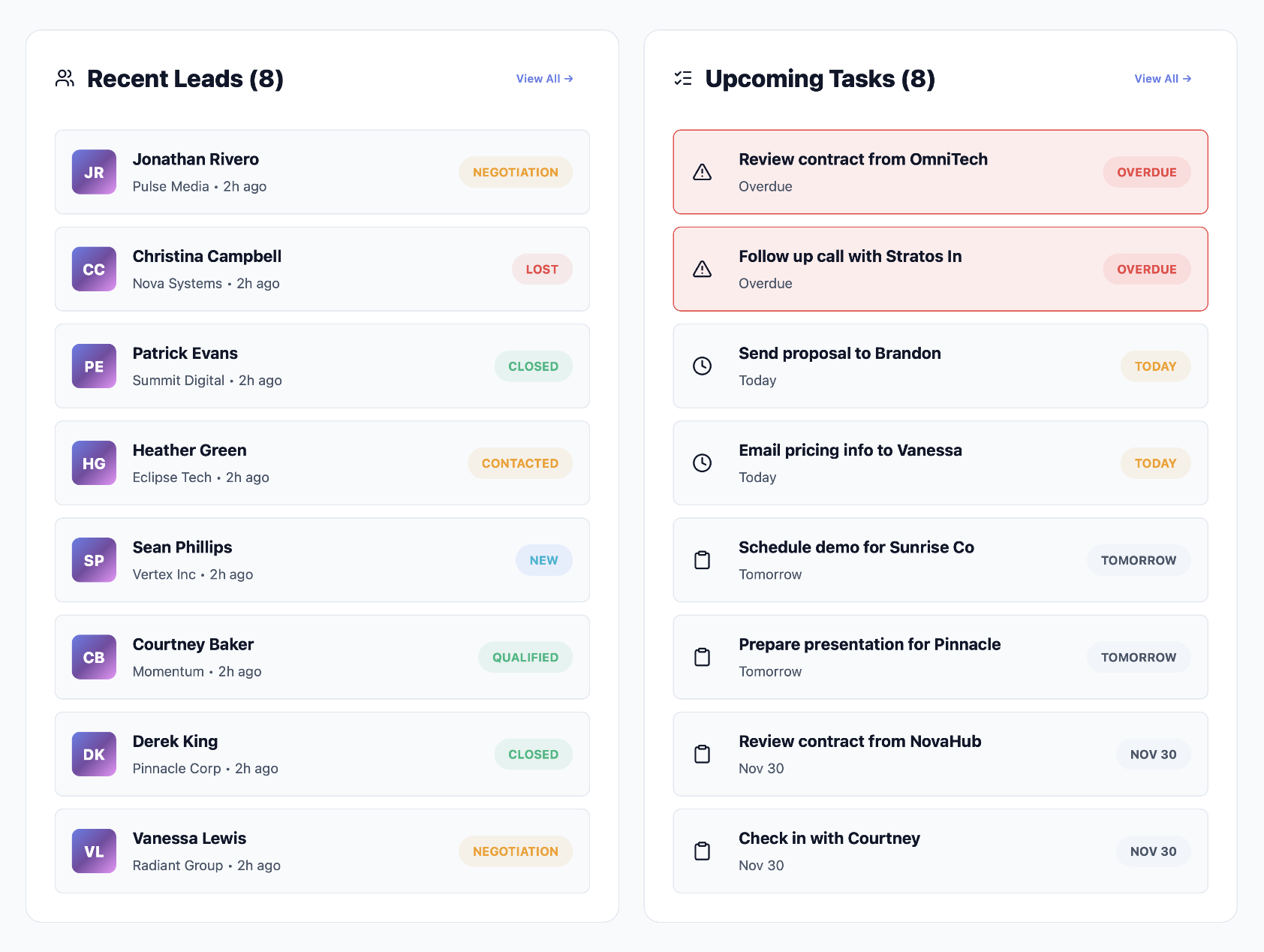Click Jonathan Rivero's JR avatar
Image resolution: width=1264 pixels, height=952 pixels.
tap(93, 172)
